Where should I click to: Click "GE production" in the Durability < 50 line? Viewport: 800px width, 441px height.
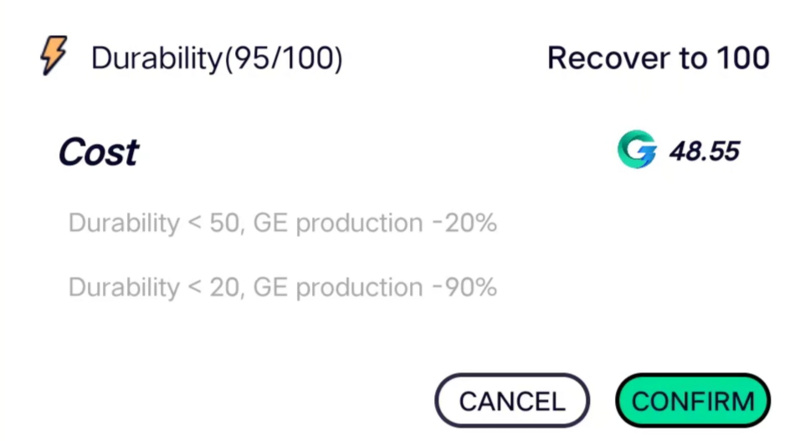[x=338, y=223]
